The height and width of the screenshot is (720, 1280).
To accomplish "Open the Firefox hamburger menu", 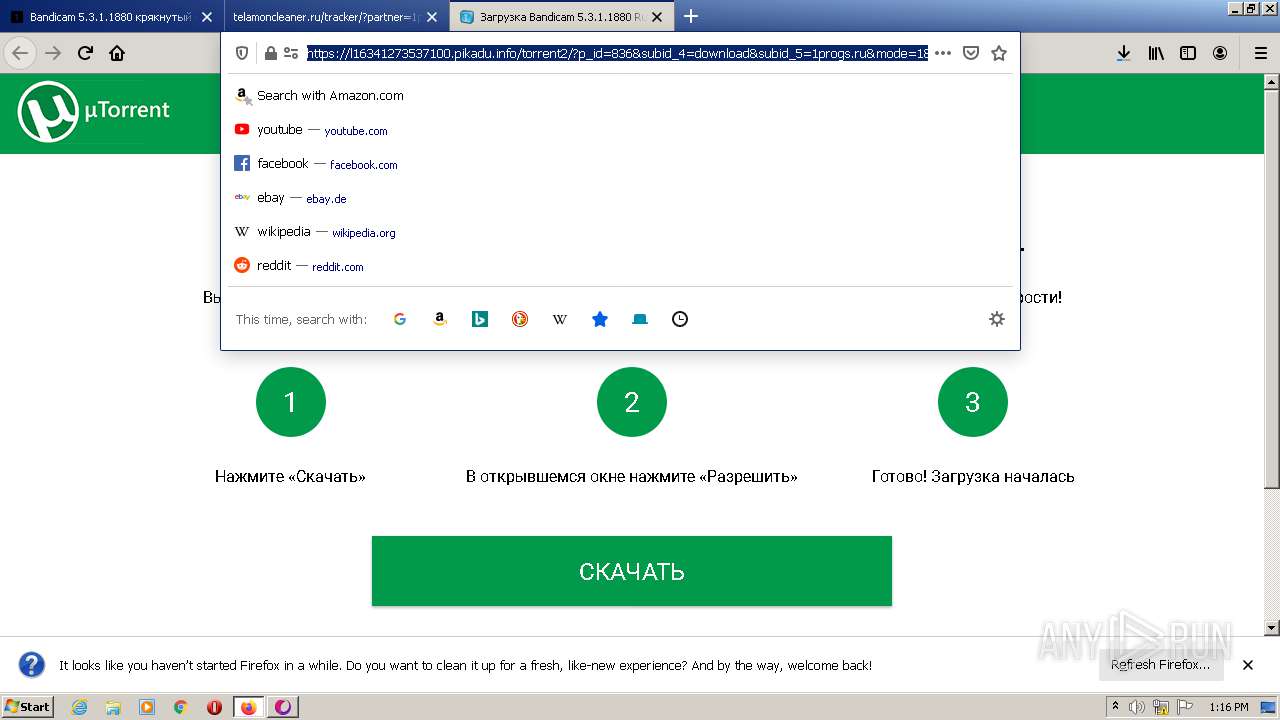I will [1261, 53].
